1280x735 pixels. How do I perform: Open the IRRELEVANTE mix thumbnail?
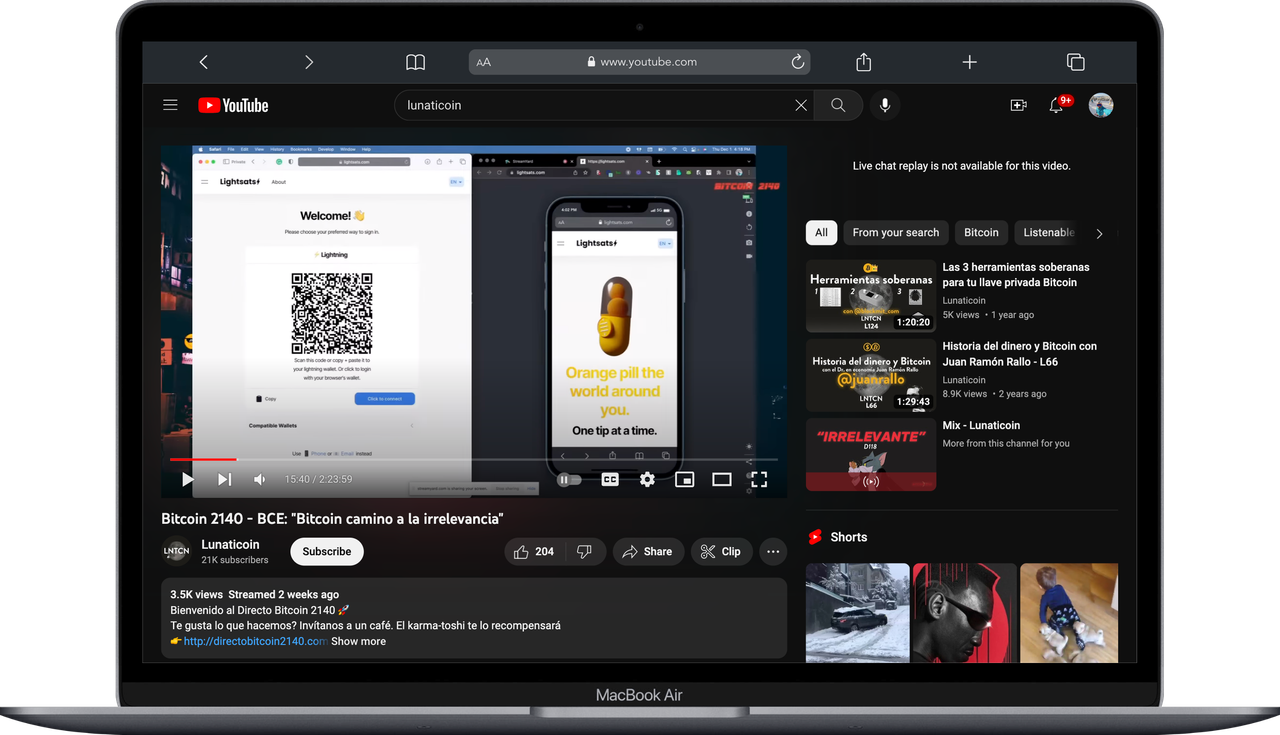(x=871, y=455)
